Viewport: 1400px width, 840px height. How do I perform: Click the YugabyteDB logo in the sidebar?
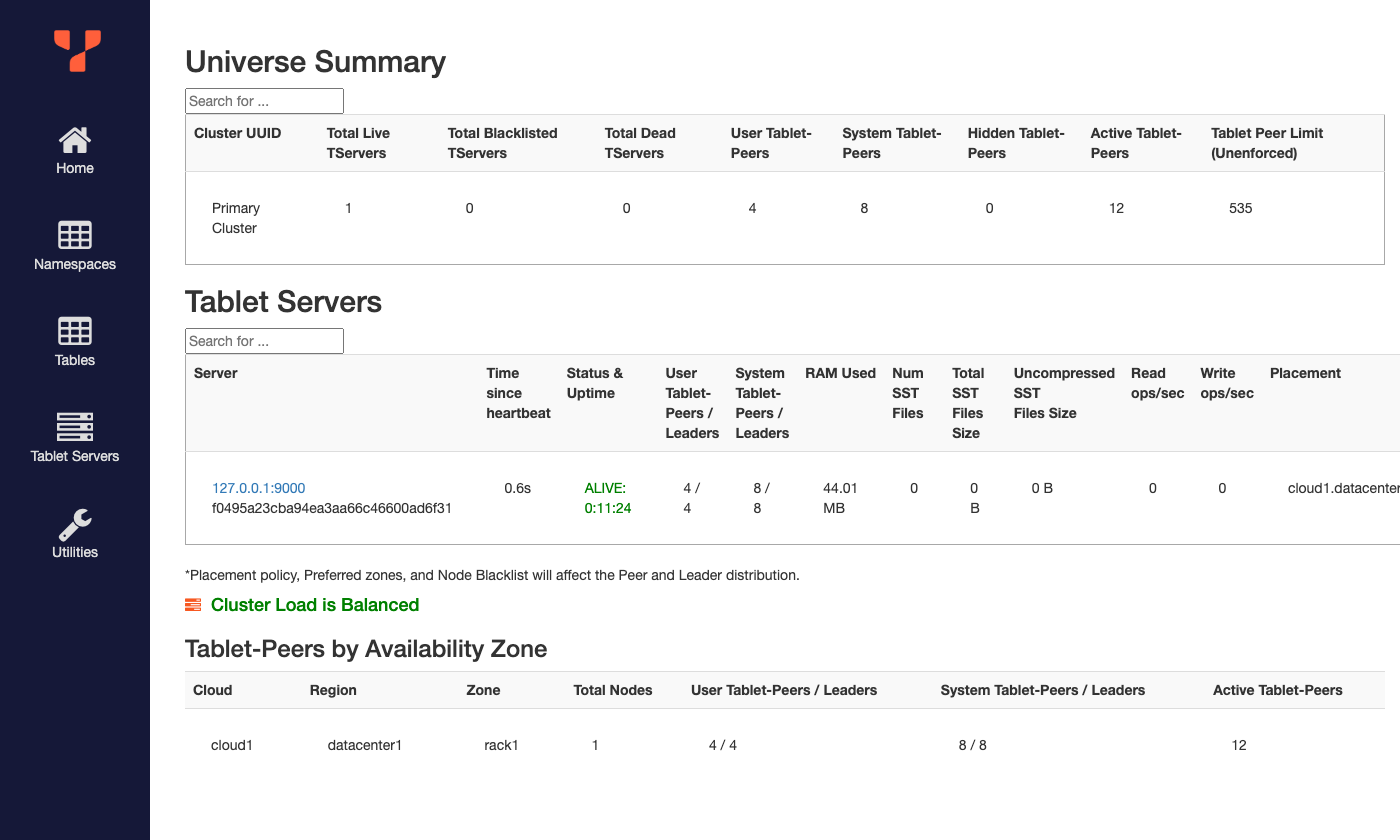point(77,50)
